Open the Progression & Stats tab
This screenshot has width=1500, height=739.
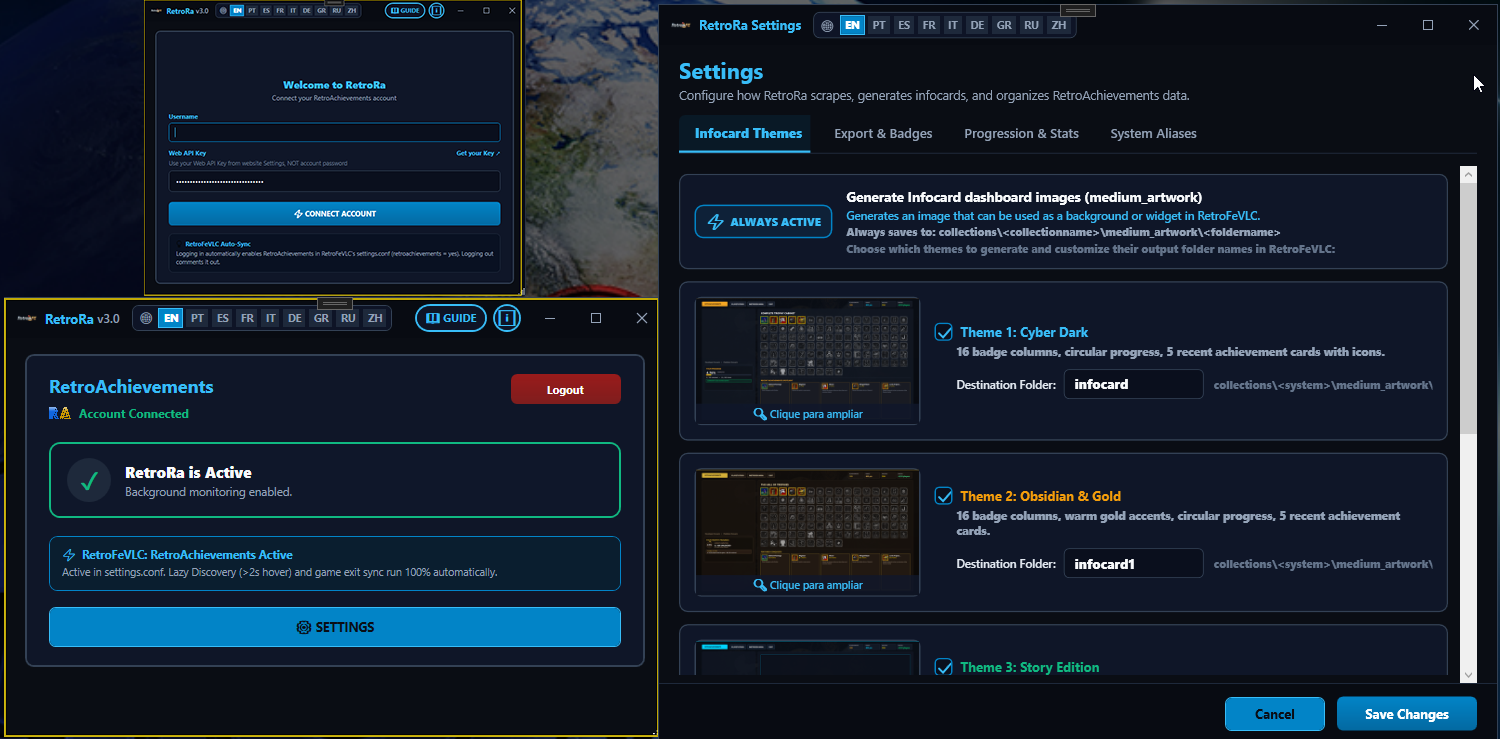pyautogui.click(x=1021, y=133)
